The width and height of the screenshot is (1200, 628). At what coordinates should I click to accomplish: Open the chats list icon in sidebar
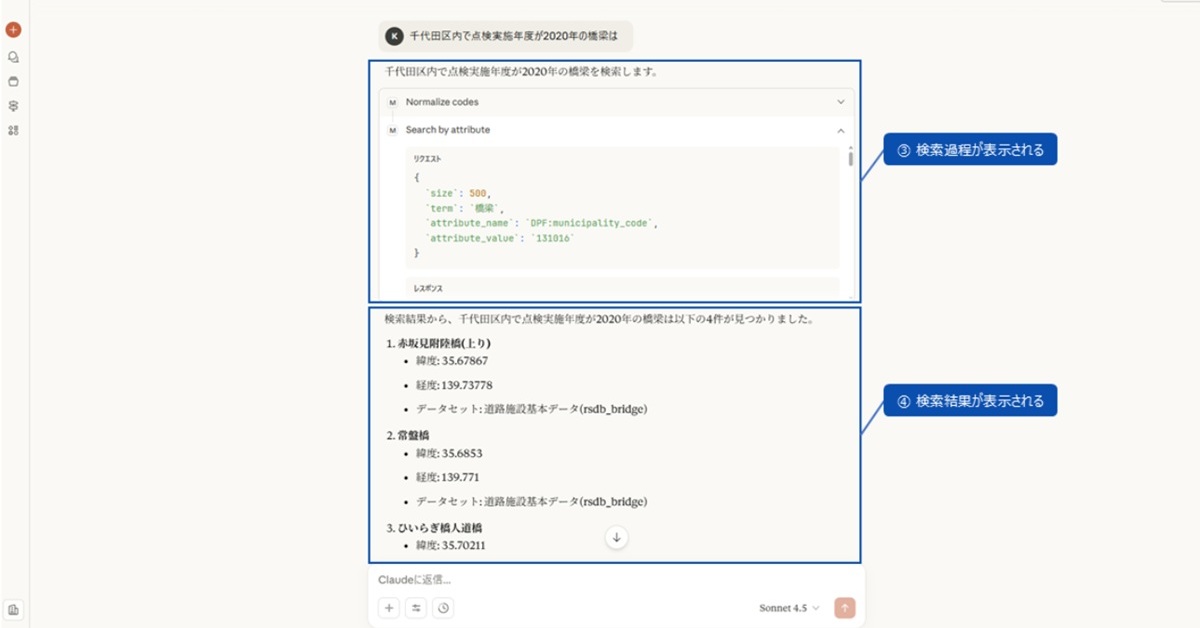pos(13,57)
